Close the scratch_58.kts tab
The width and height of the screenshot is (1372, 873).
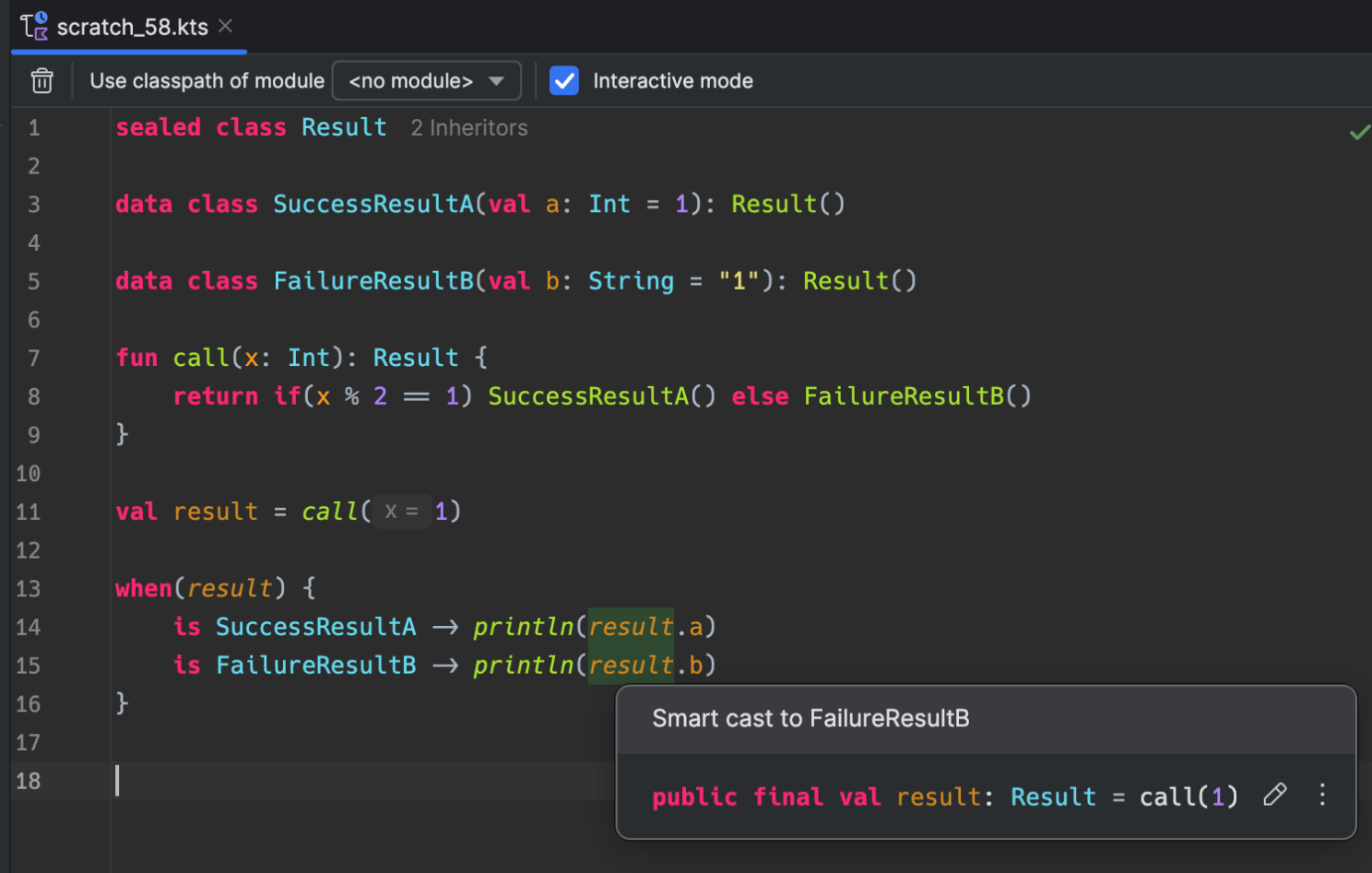(226, 27)
